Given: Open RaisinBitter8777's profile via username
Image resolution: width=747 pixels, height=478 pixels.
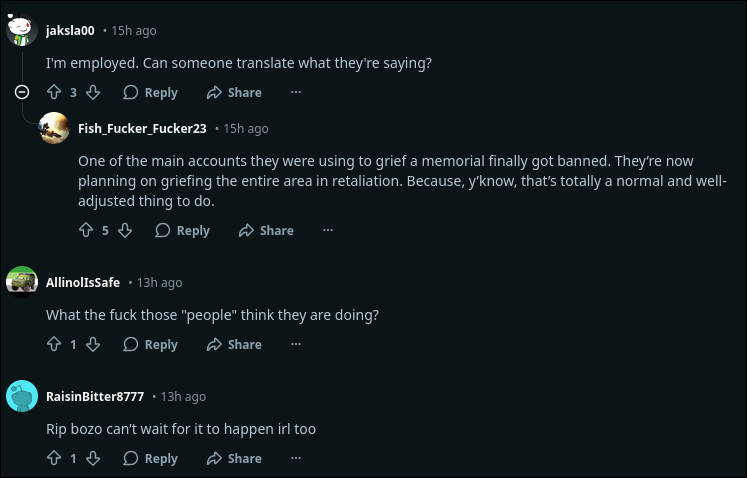Looking at the screenshot, I should point(95,396).
